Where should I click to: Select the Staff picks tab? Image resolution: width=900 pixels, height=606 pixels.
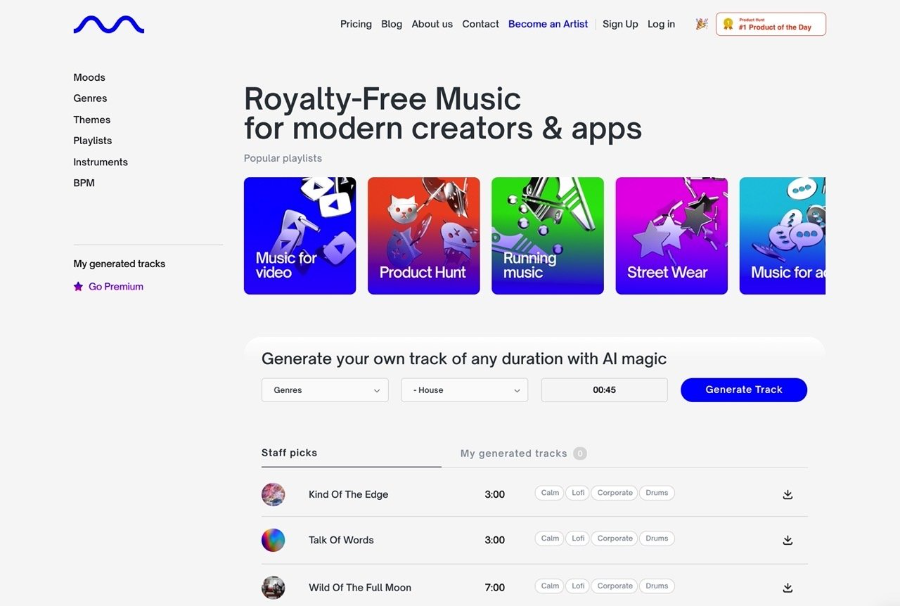[289, 453]
